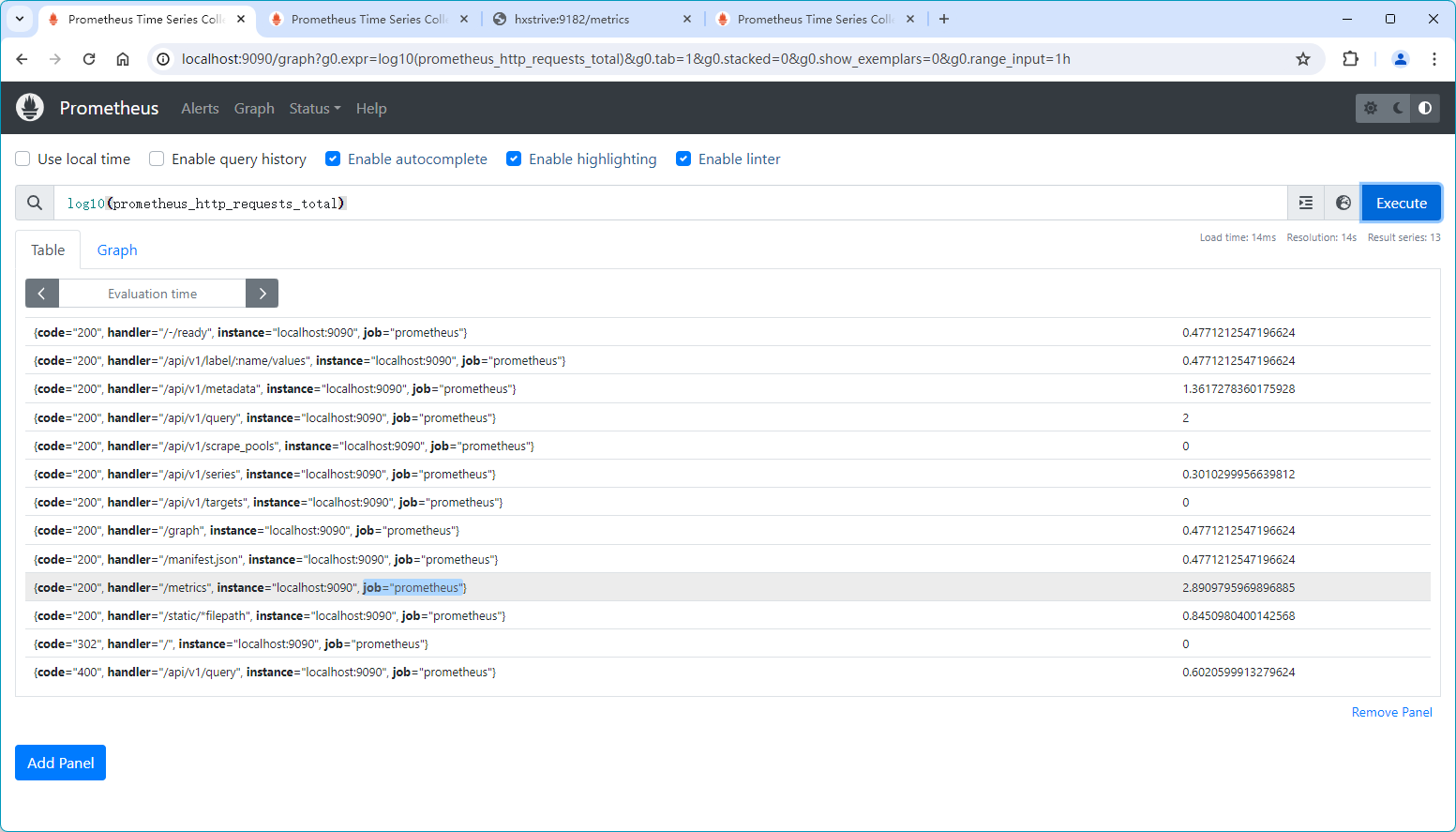Click the format expression icon
The width and height of the screenshot is (1456, 832).
click(1306, 203)
